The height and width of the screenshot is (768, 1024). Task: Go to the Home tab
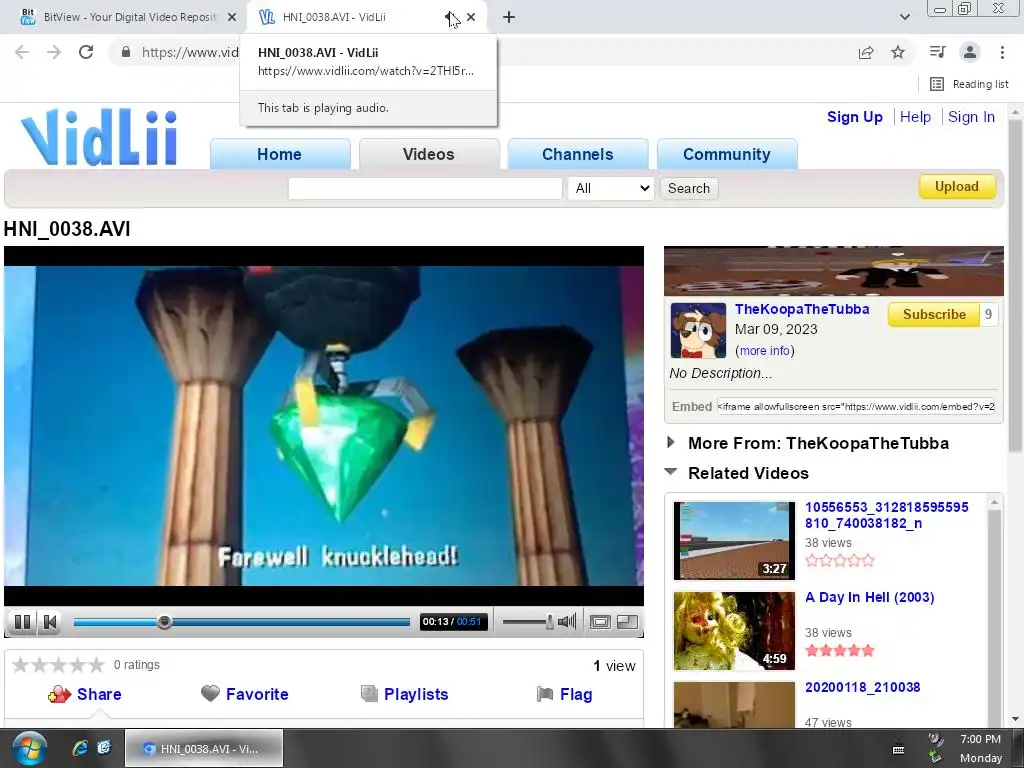click(x=280, y=154)
